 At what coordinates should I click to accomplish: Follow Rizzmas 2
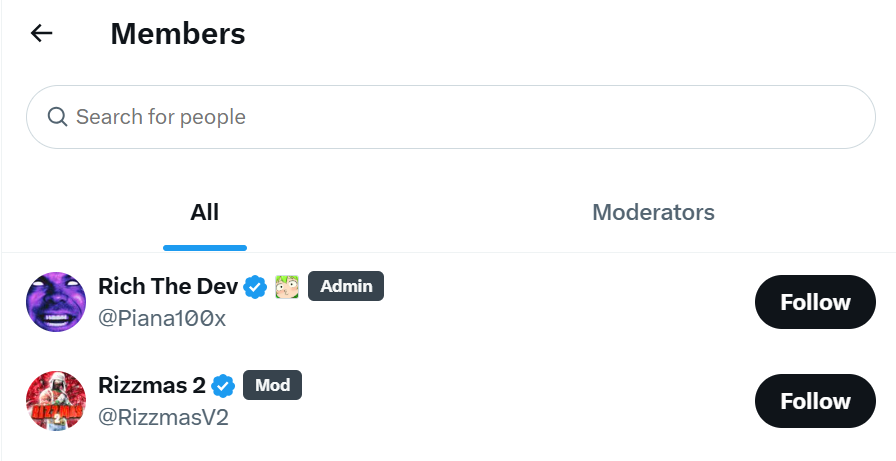(x=815, y=401)
